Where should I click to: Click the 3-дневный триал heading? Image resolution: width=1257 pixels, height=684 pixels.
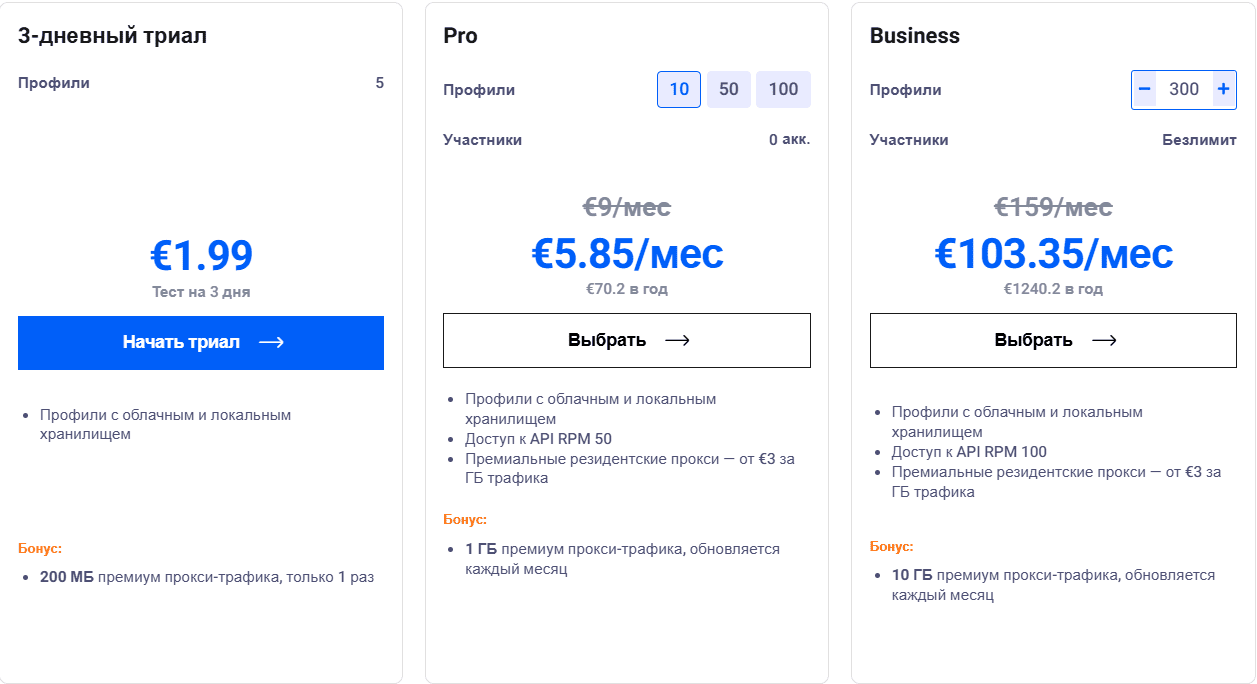pyautogui.click(x=113, y=36)
